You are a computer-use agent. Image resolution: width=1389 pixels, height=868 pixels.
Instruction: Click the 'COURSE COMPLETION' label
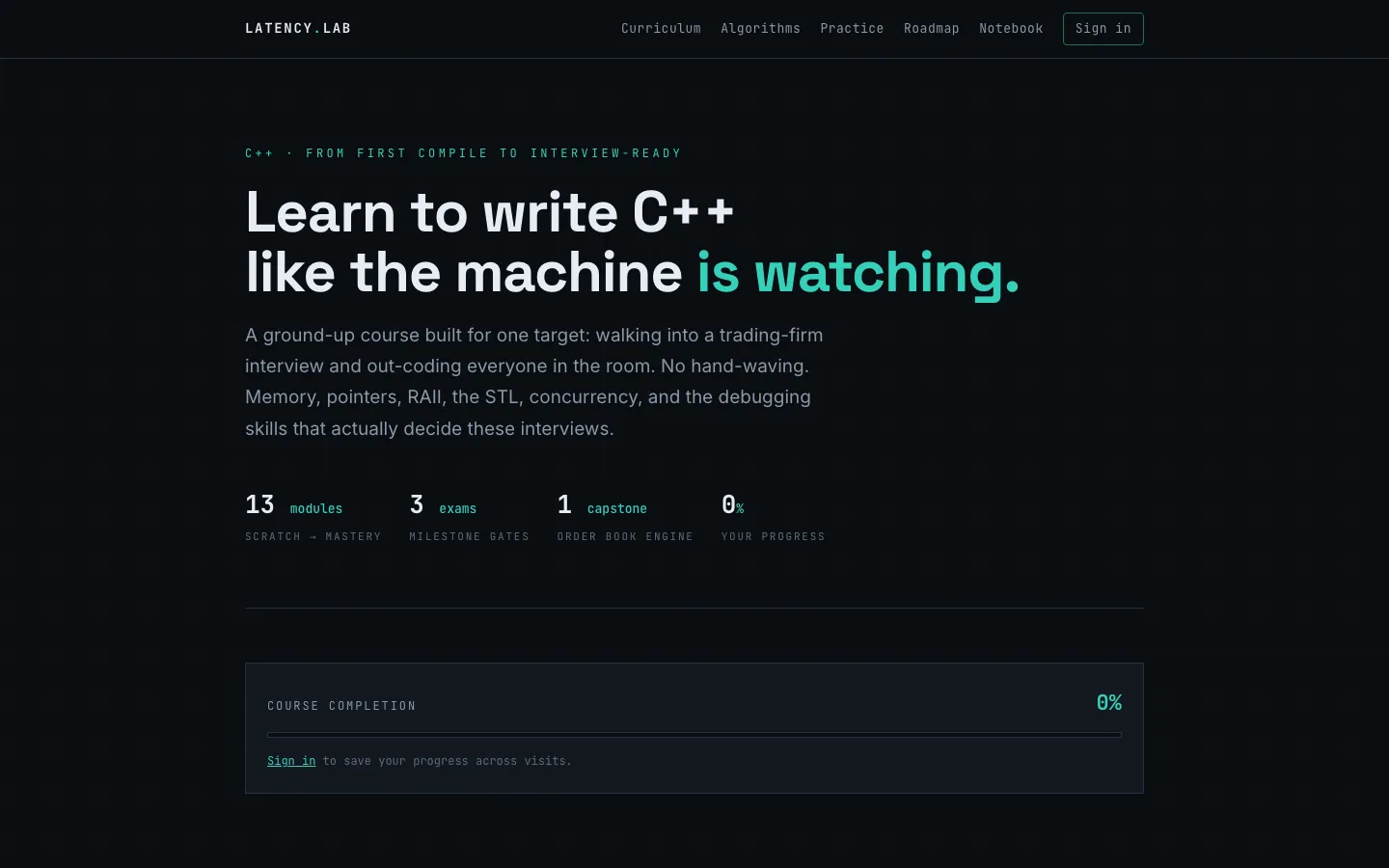tap(341, 706)
